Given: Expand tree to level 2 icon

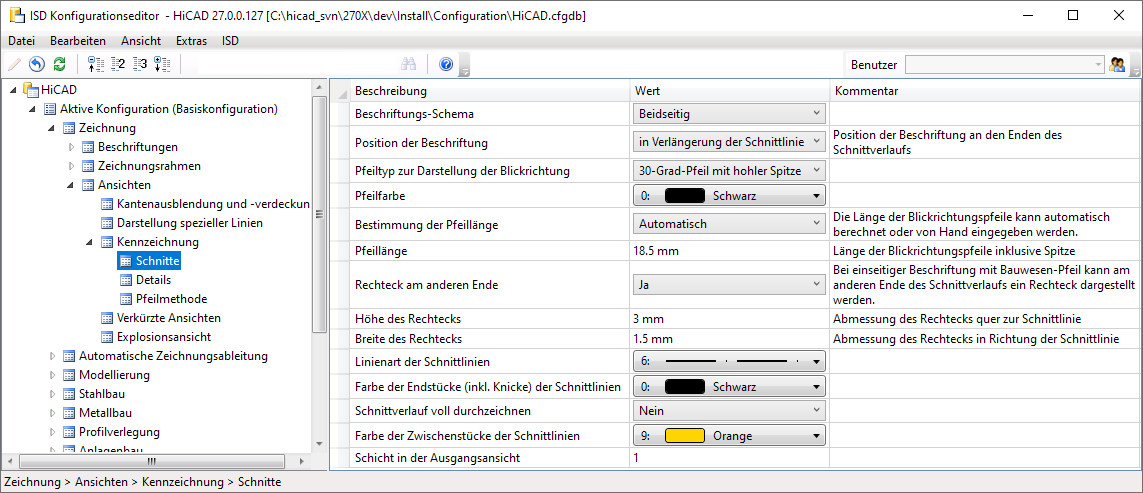Looking at the screenshot, I should [118, 64].
